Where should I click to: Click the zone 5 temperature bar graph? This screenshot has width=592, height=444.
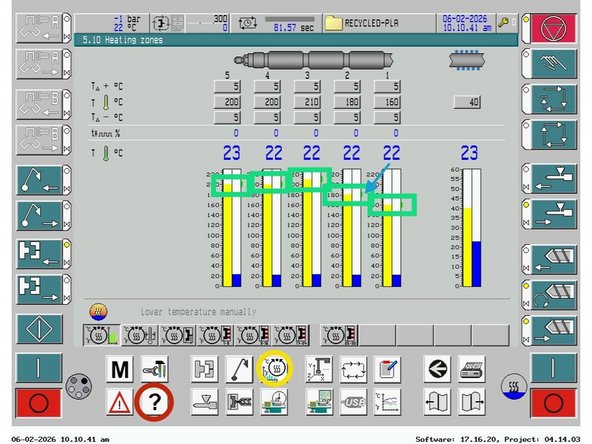point(232,228)
